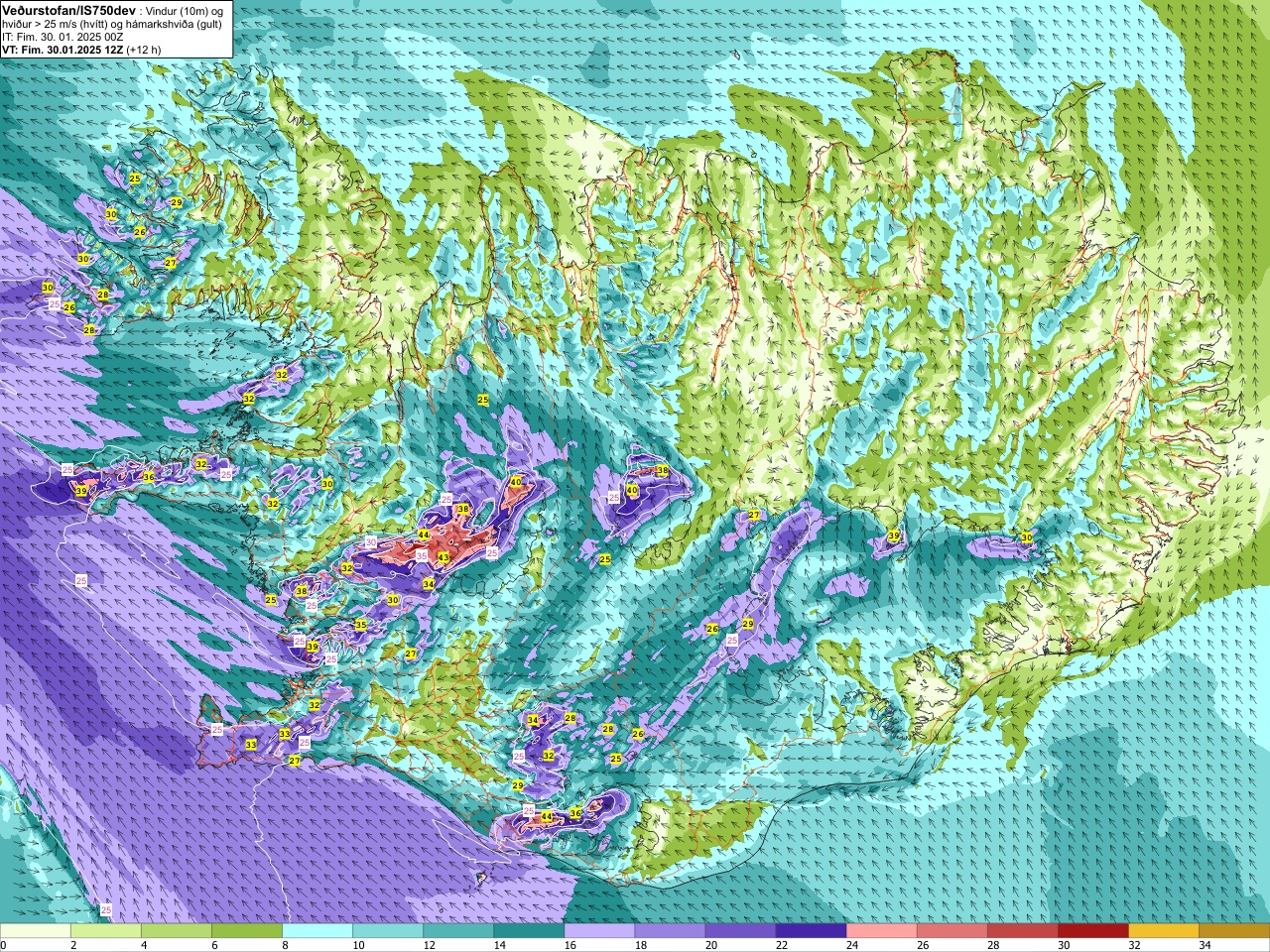Viewport: 1270px width, 952px height.
Task: Click the white-boxed '35' gust contour label
Action: coord(422,556)
